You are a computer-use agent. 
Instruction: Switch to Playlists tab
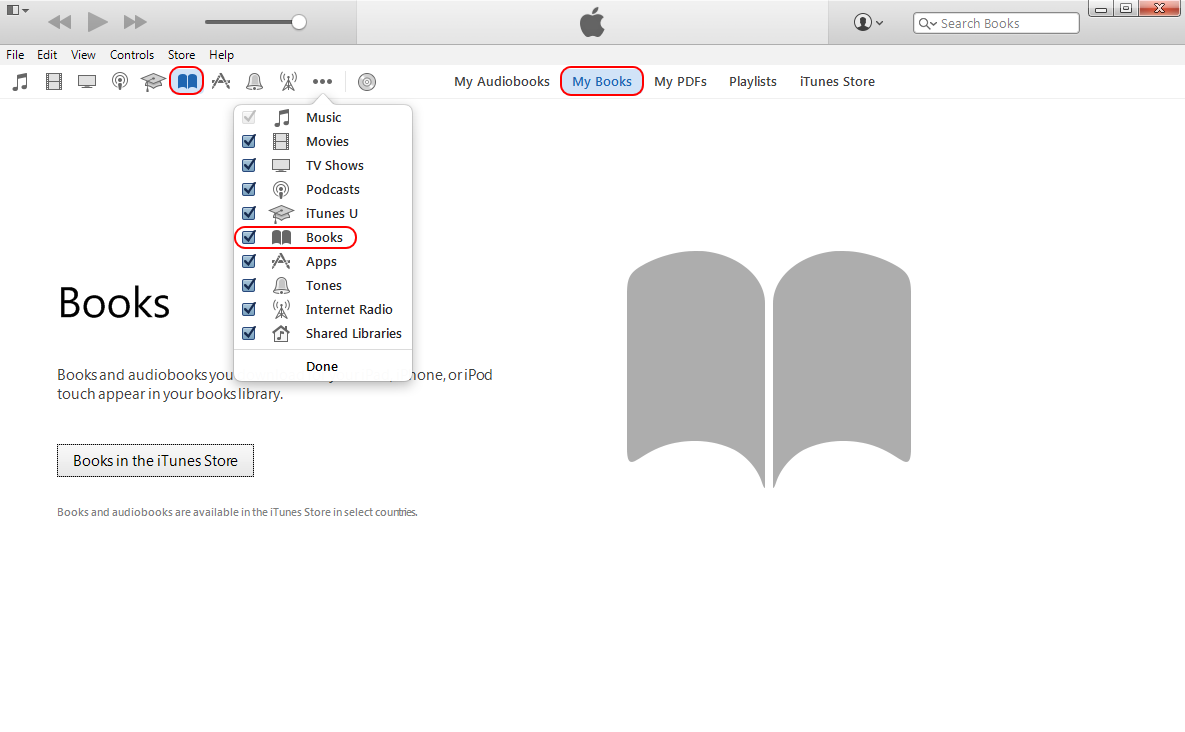click(x=753, y=82)
